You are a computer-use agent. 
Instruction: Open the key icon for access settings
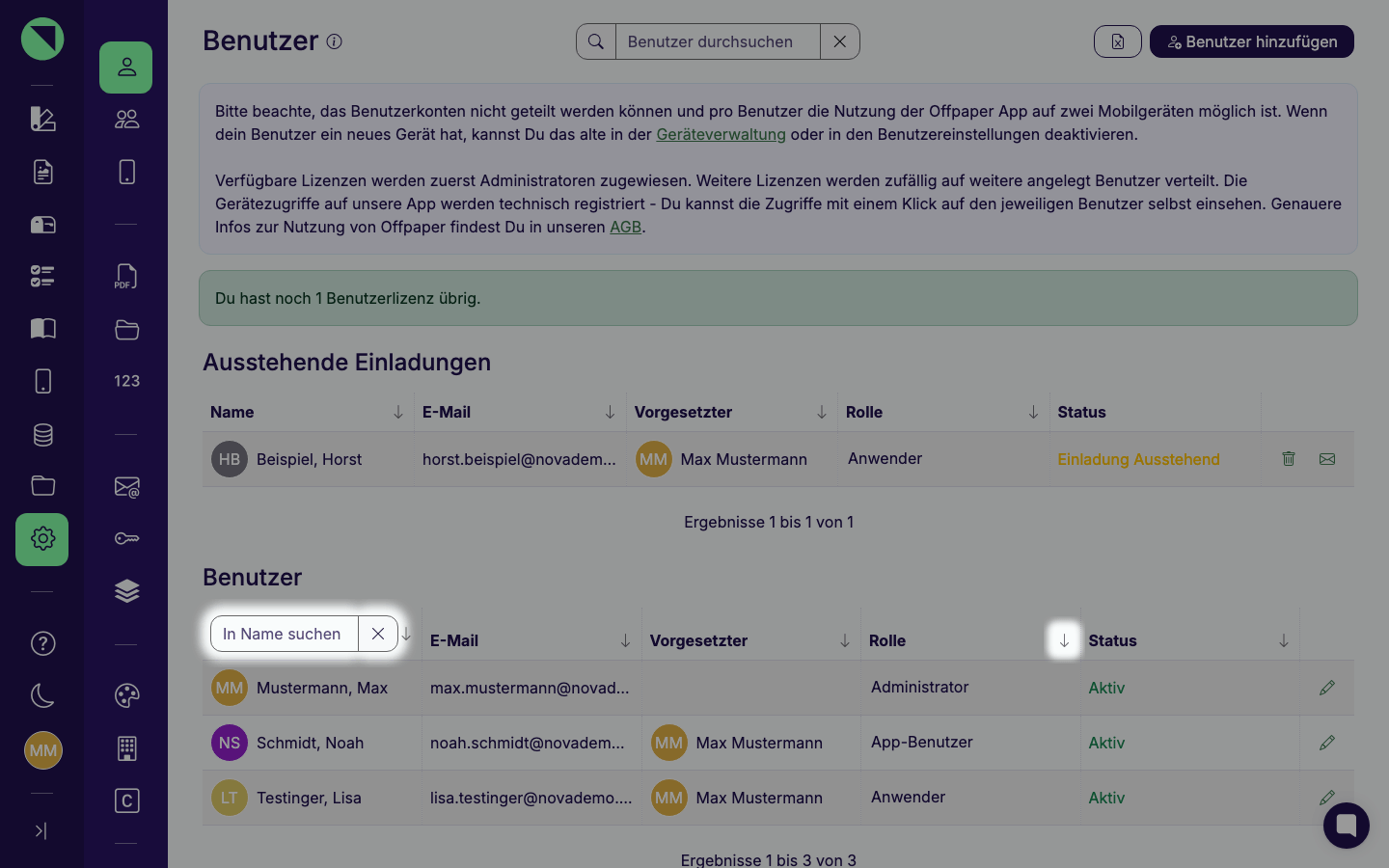tap(126, 538)
